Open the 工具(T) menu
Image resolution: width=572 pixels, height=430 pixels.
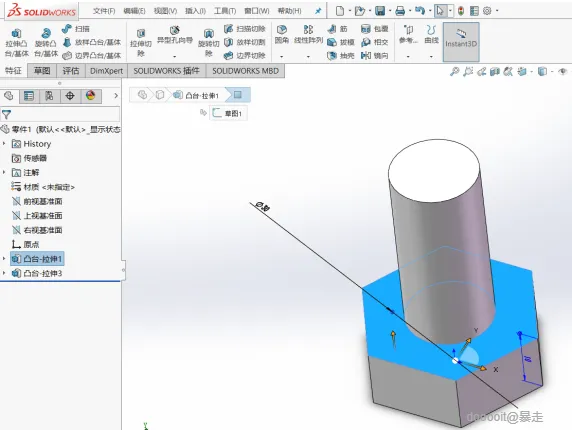point(225,11)
